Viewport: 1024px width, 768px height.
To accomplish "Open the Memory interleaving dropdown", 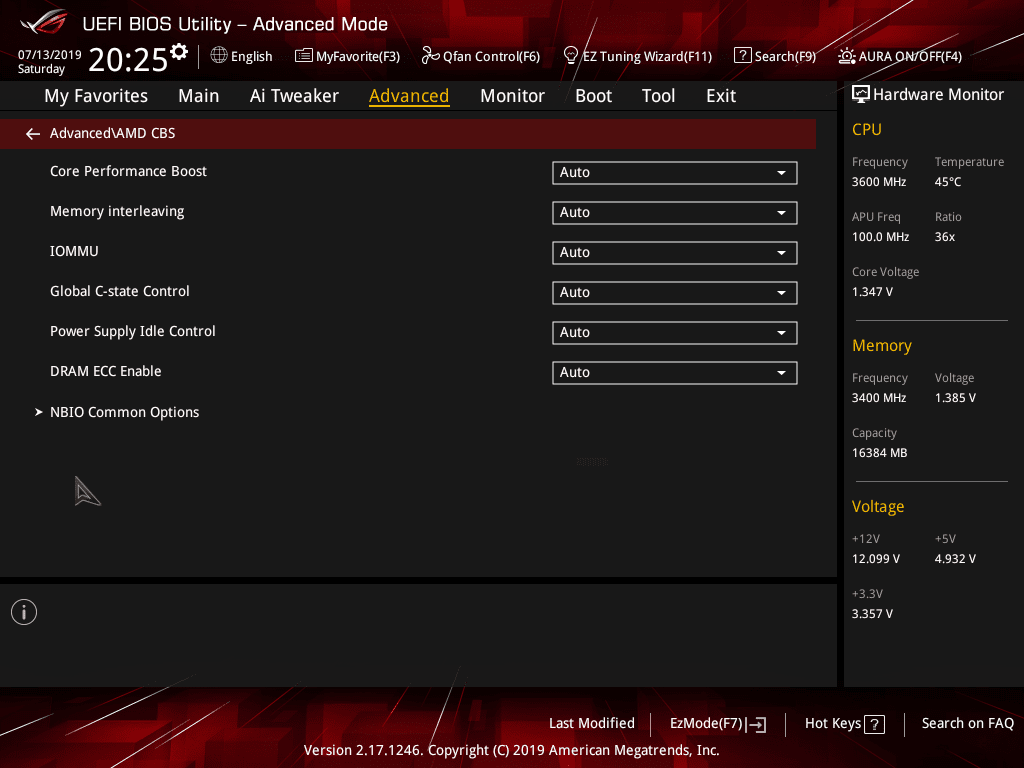I will pos(675,213).
